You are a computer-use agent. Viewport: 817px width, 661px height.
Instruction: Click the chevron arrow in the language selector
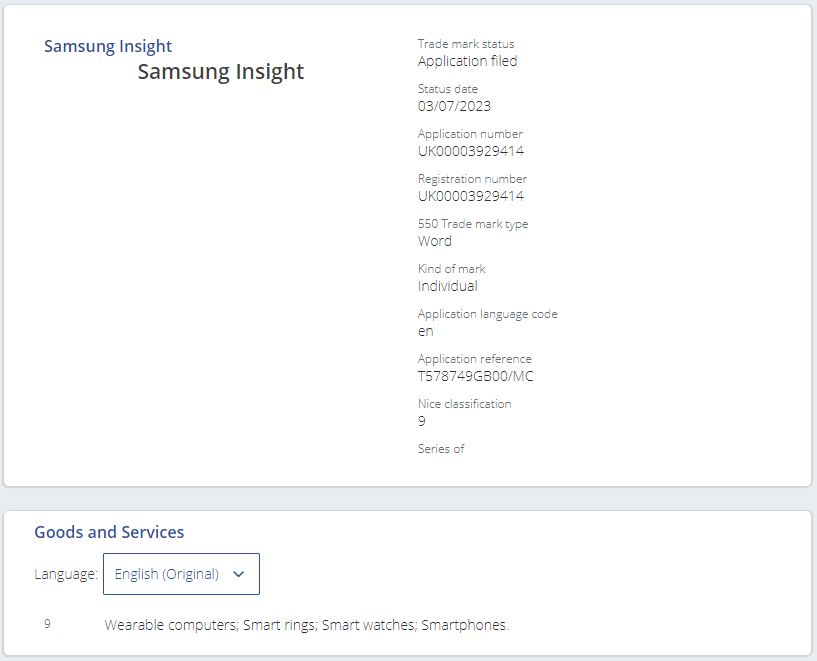tap(238, 574)
